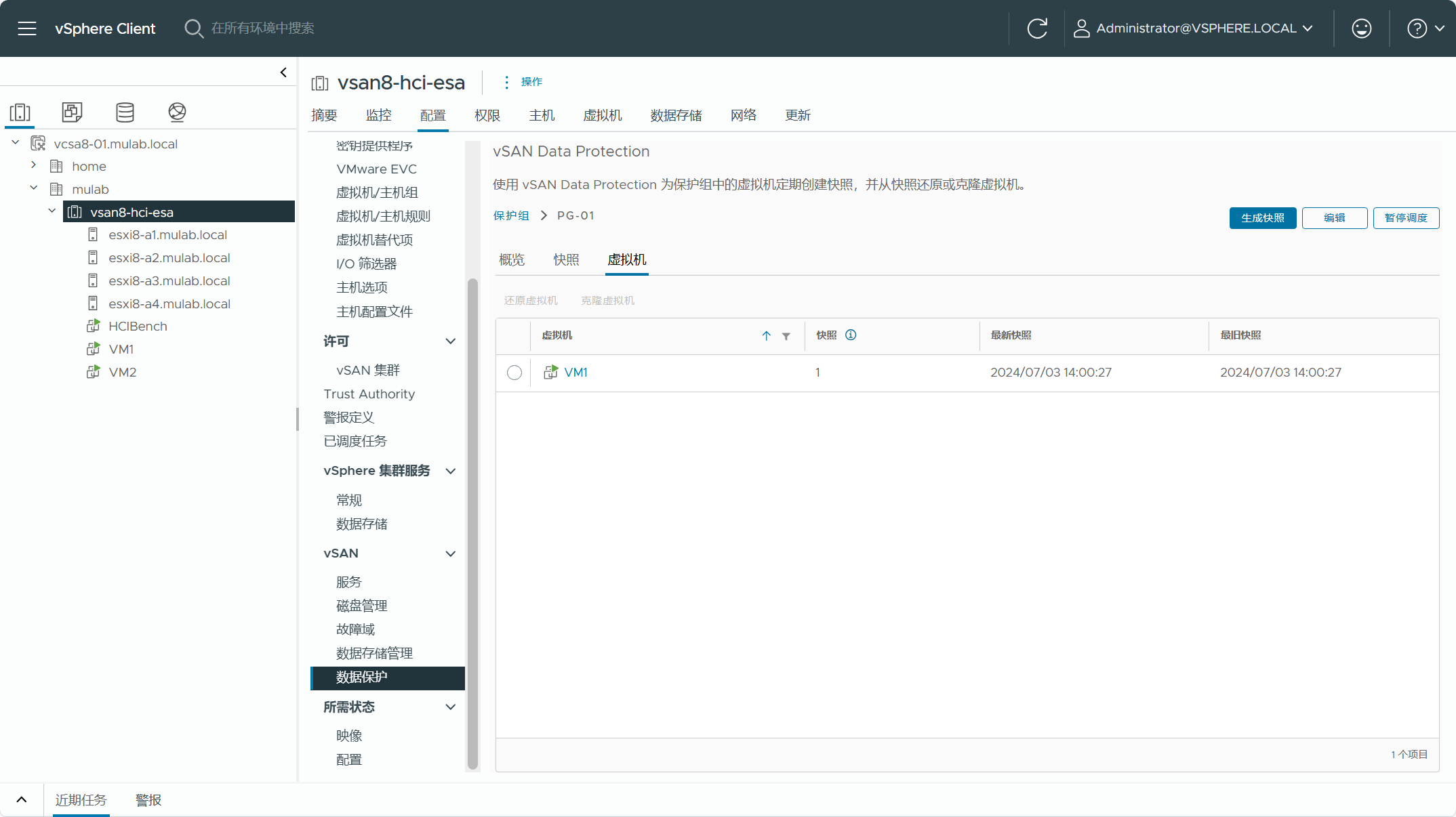Open the 网络 tab
The width and height of the screenshot is (1456, 817).
tap(744, 116)
